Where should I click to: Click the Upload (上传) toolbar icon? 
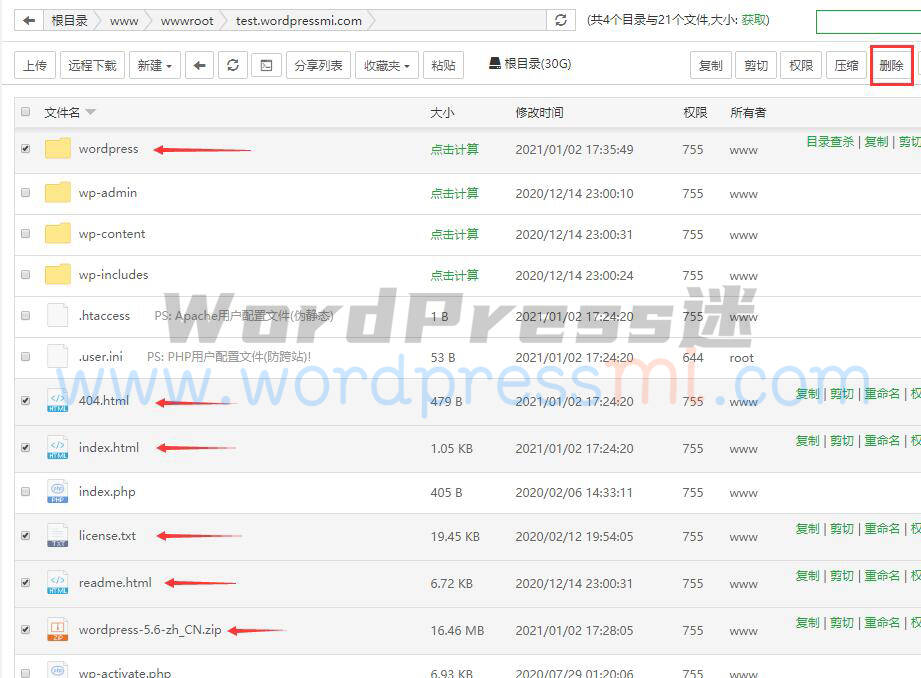36,65
